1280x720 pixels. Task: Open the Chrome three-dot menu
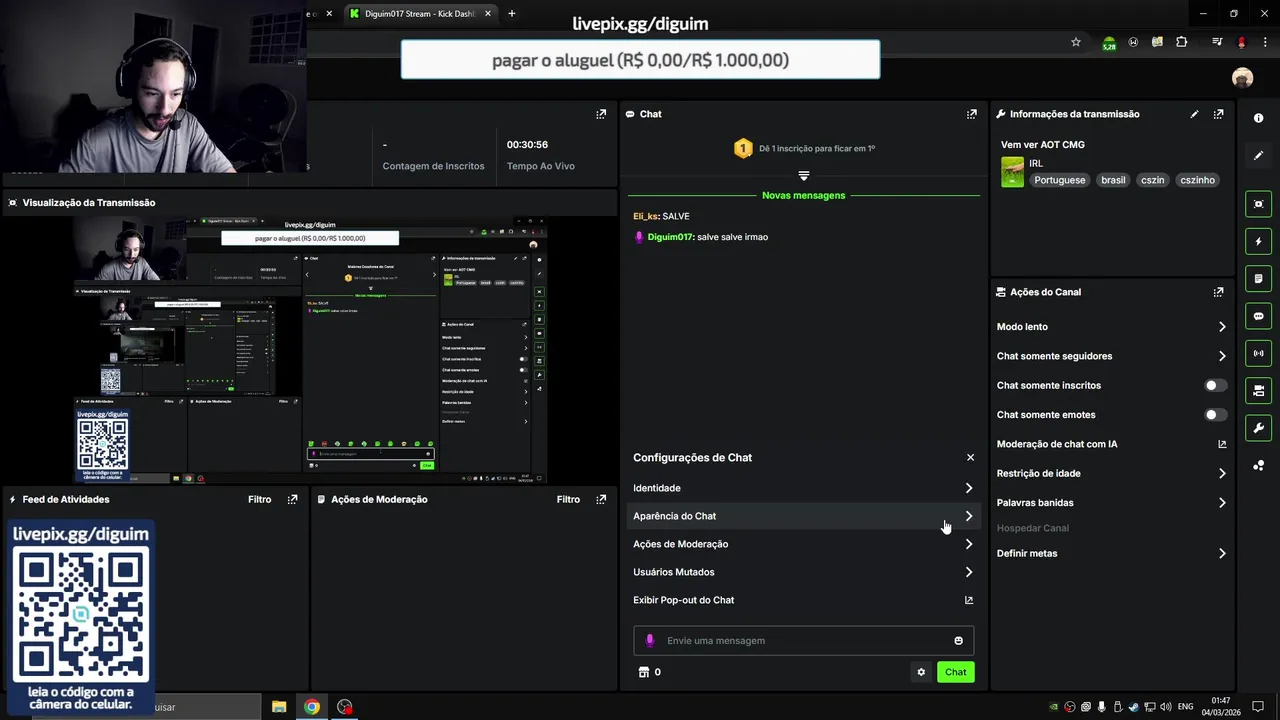(1263, 42)
